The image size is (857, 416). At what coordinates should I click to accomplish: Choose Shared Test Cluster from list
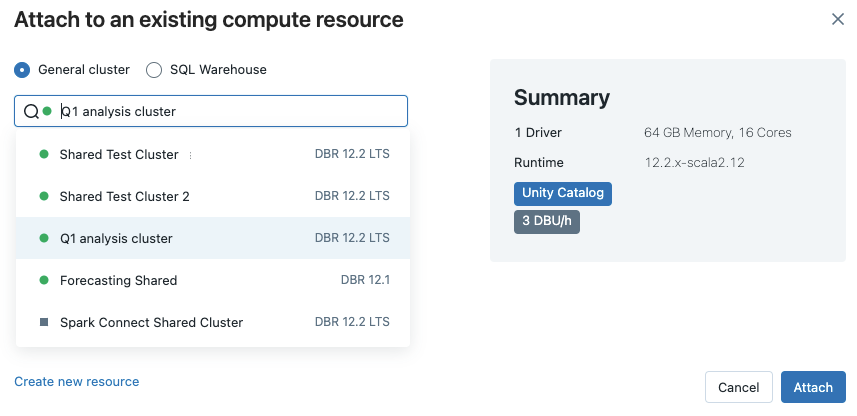(x=119, y=155)
